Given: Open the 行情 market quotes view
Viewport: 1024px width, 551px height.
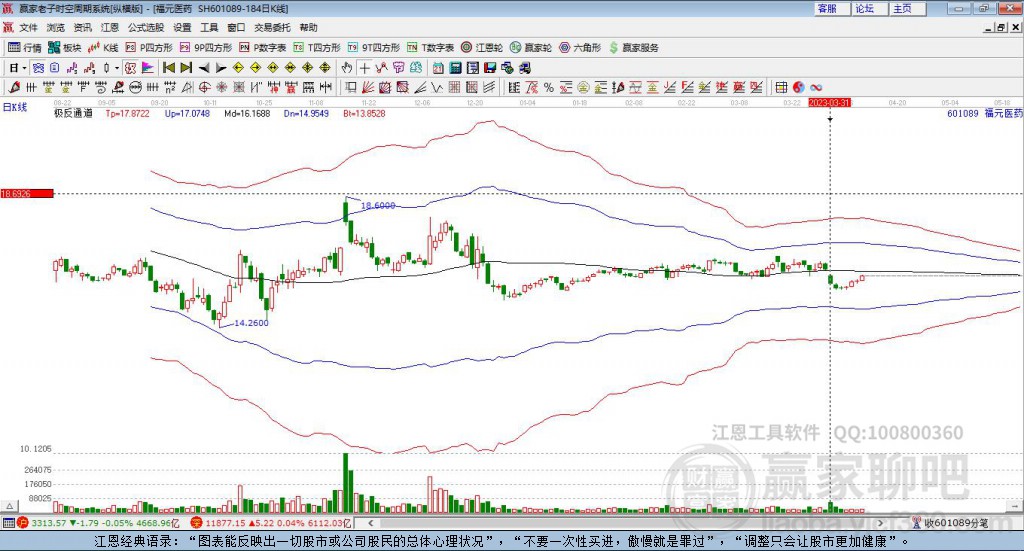Looking at the screenshot, I should pyautogui.click(x=25, y=48).
